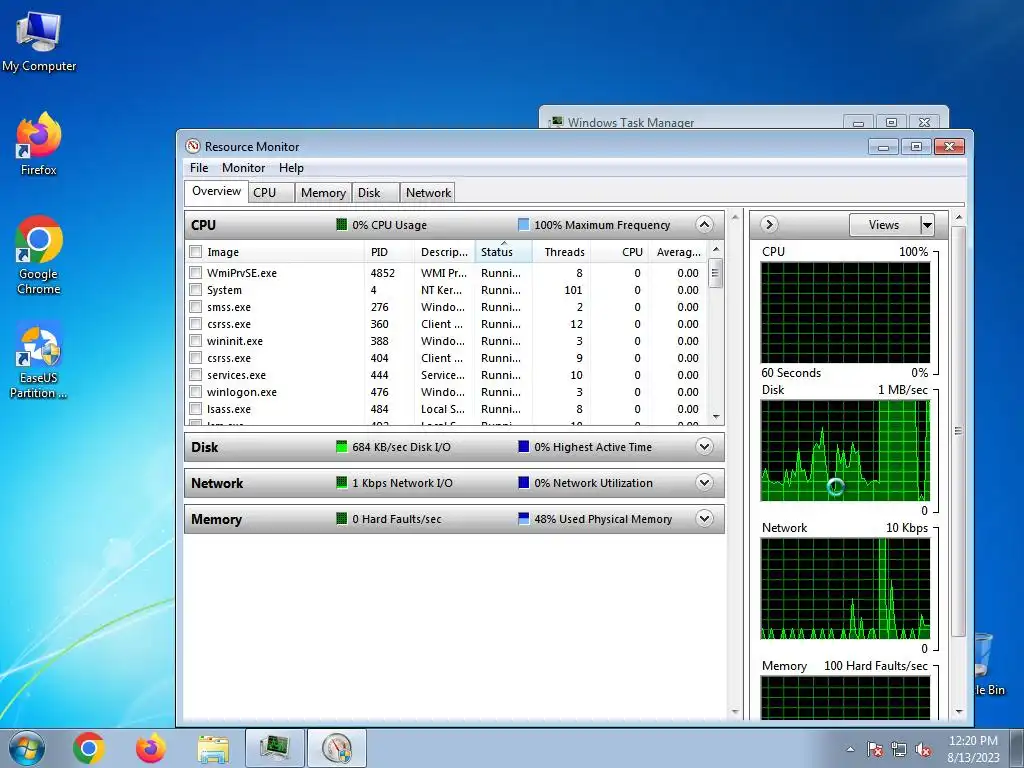Click the muted volume tray icon
The width and height of the screenshot is (1024, 768).
pyautogui.click(x=923, y=749)
